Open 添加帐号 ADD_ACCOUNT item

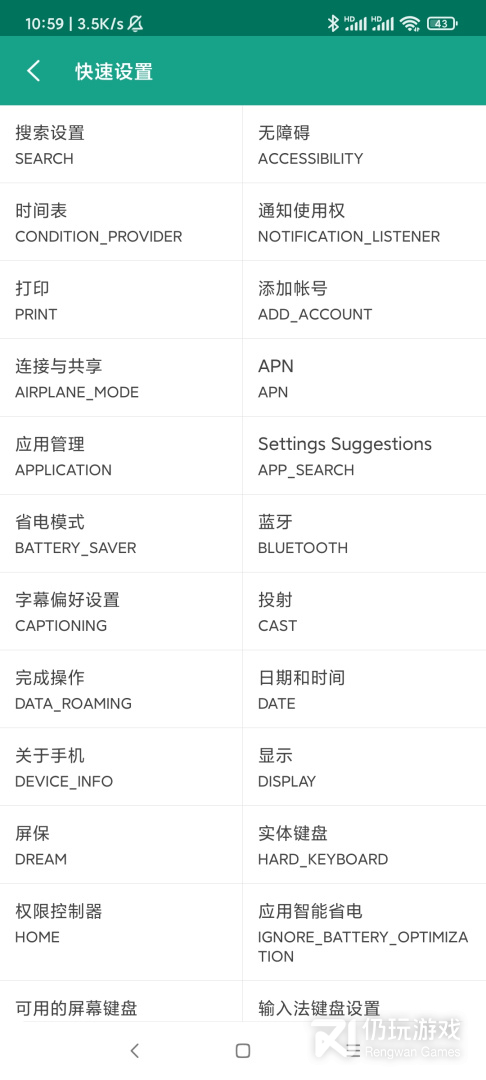pos(364,300)
